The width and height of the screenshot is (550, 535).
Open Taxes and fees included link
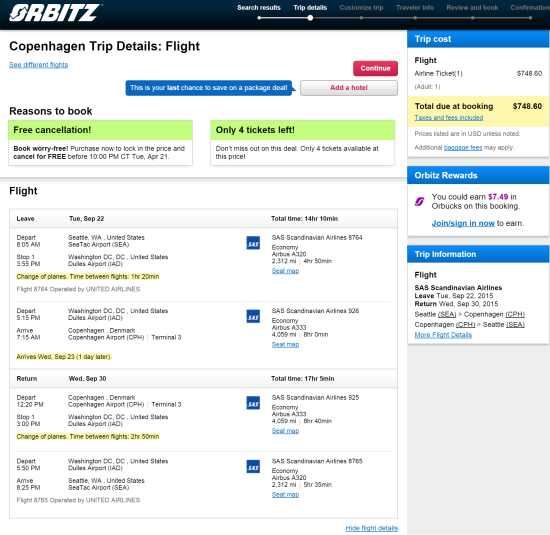pyautogui.click(x=449, y=118)
